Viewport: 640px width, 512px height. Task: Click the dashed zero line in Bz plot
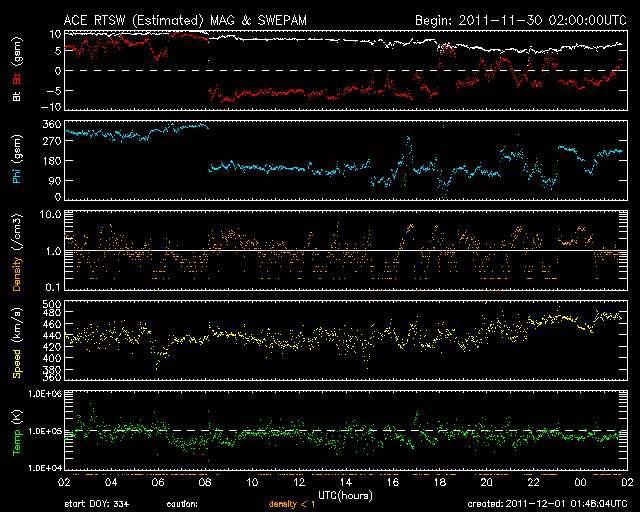346,71
